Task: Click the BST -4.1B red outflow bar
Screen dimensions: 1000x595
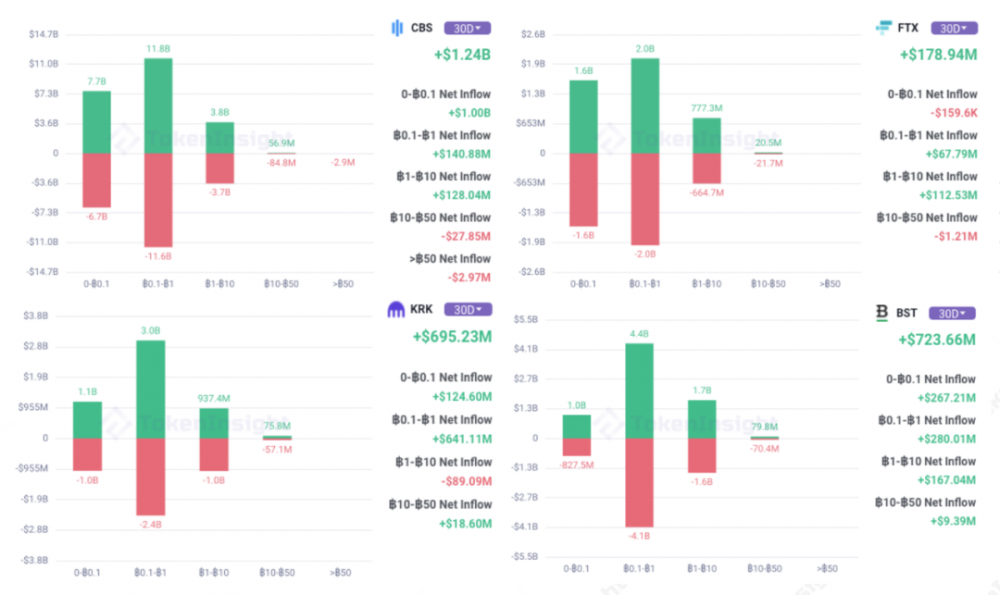Action: 639,482
